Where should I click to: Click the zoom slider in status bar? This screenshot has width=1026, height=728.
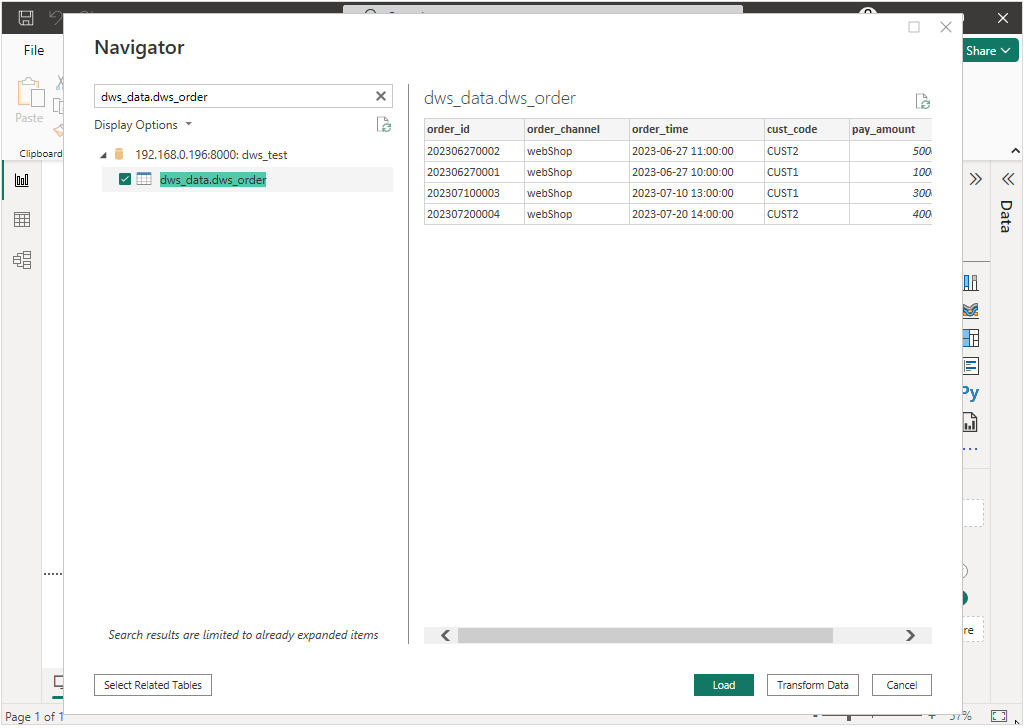click(849, 717)
